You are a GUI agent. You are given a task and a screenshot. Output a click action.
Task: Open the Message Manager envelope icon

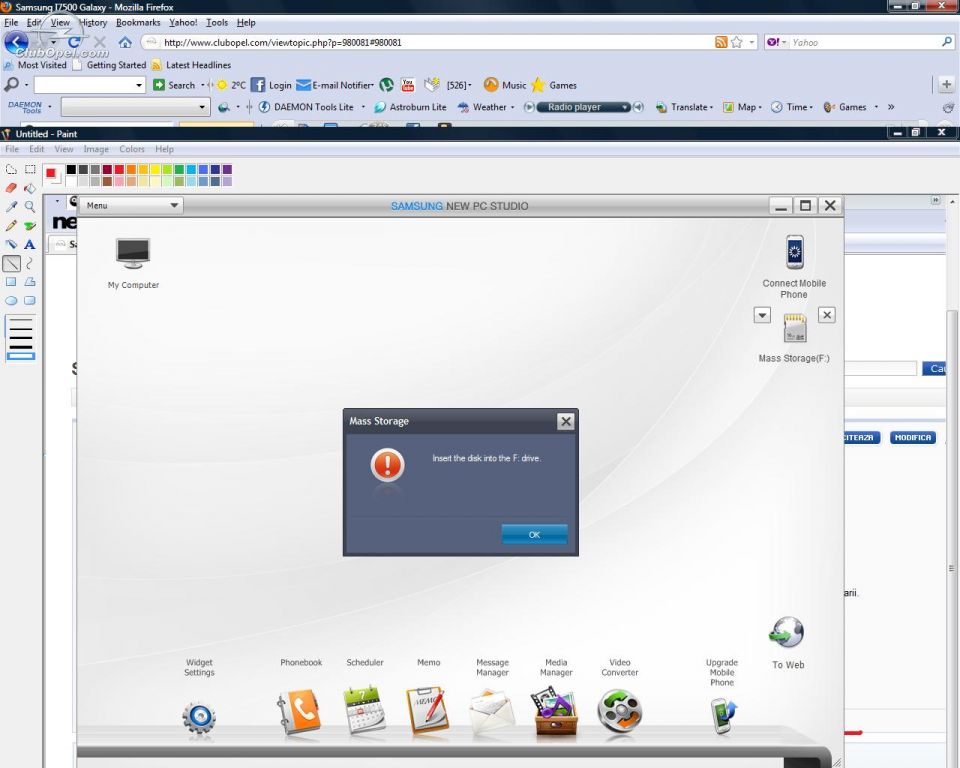click(x=492, y=712)
